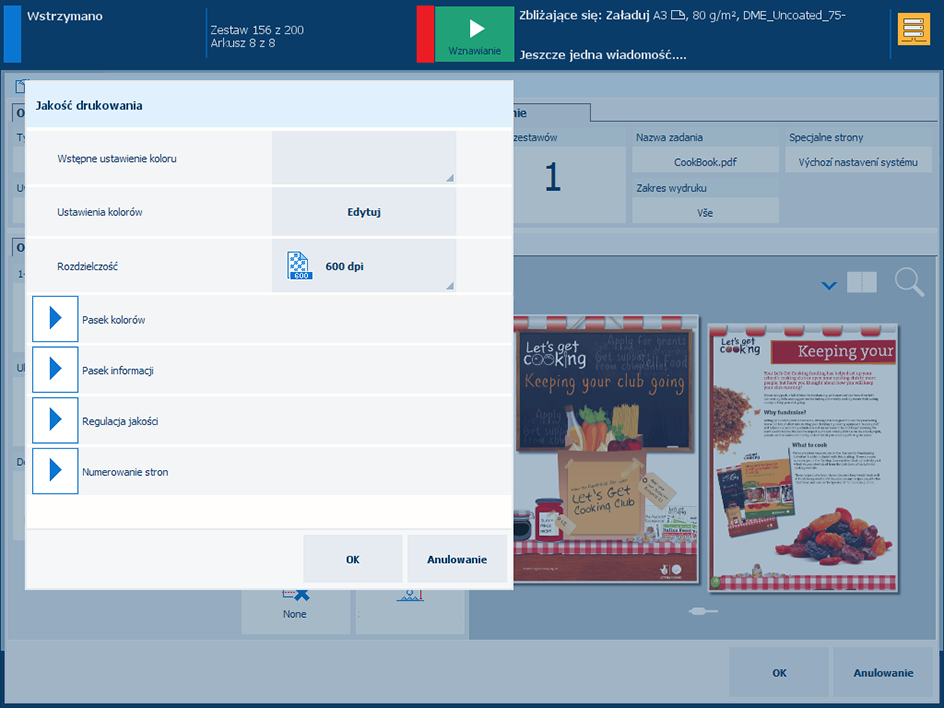Toggle the page layout view icon
The image size is (944, 708).
tap(862, 282)
